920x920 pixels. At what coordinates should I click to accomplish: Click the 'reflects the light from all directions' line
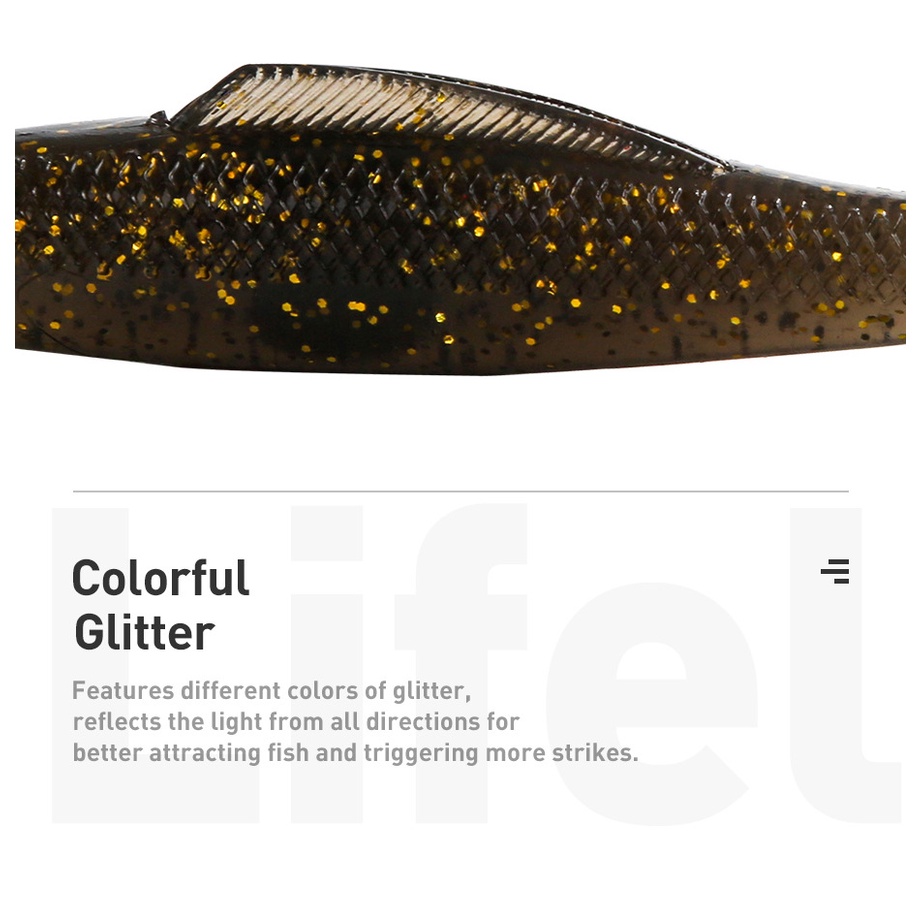coord(296,722)
